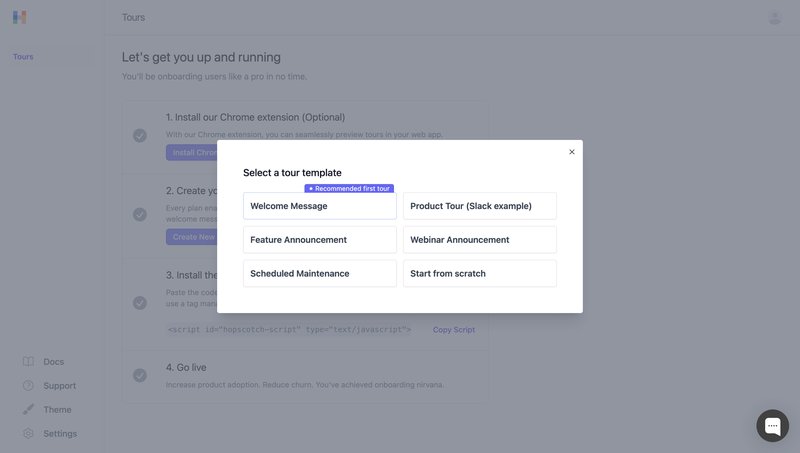Close the tour template dialog
The height and width of the screenshot is (453, 800).
[x=572, y=152]
